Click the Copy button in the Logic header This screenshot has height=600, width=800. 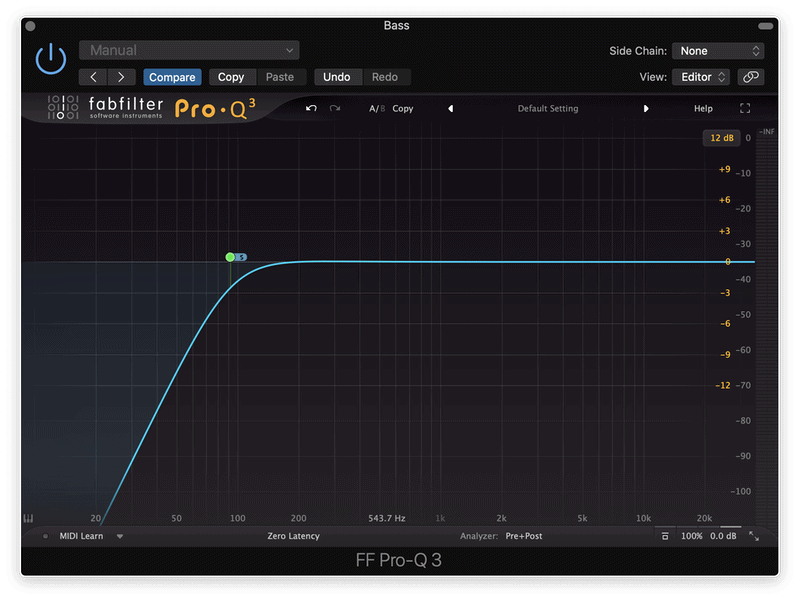click(231, 77)
